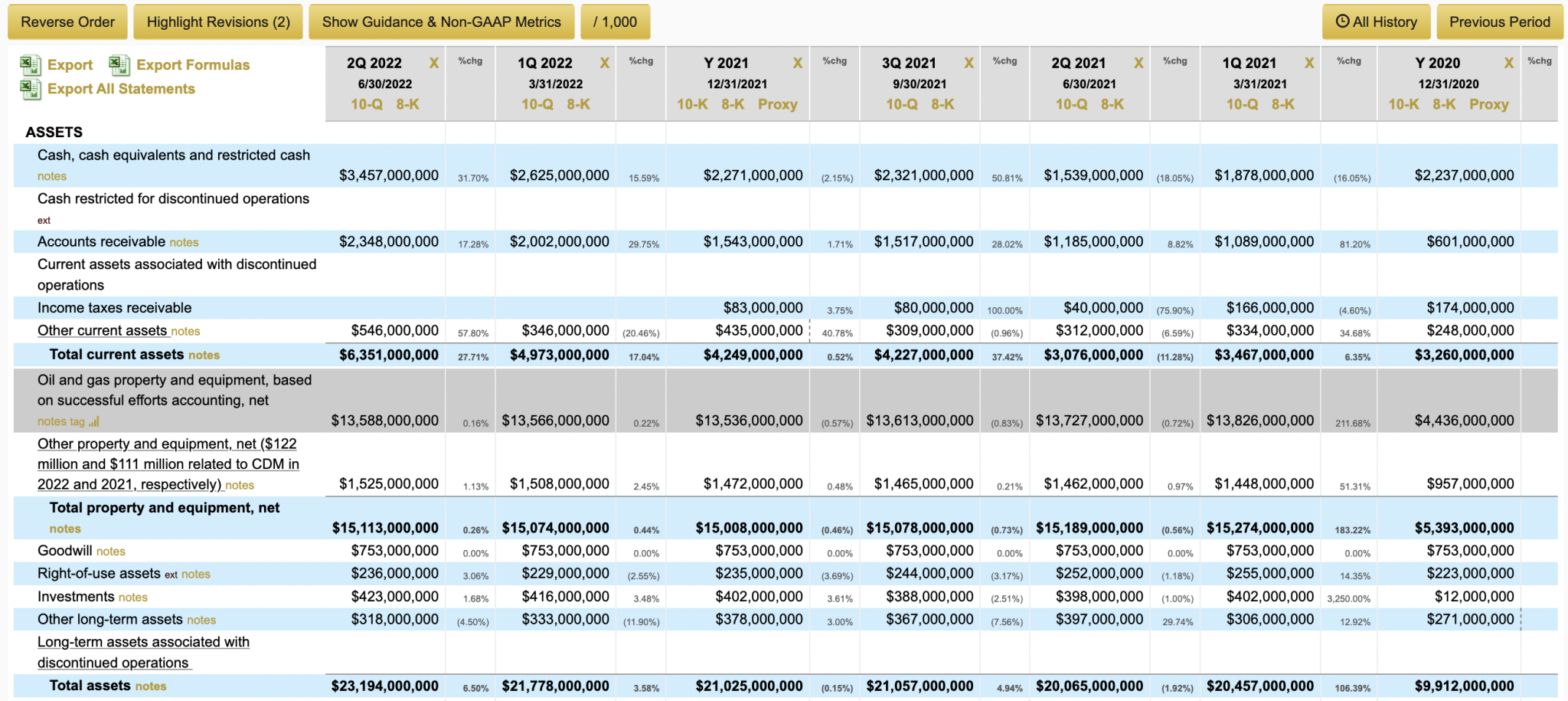Image resolution: width=1568 pixels, height=701 pixels.
Task: Expand Long-term assets associated with discontinued operations
Action: tap(143, 652)
